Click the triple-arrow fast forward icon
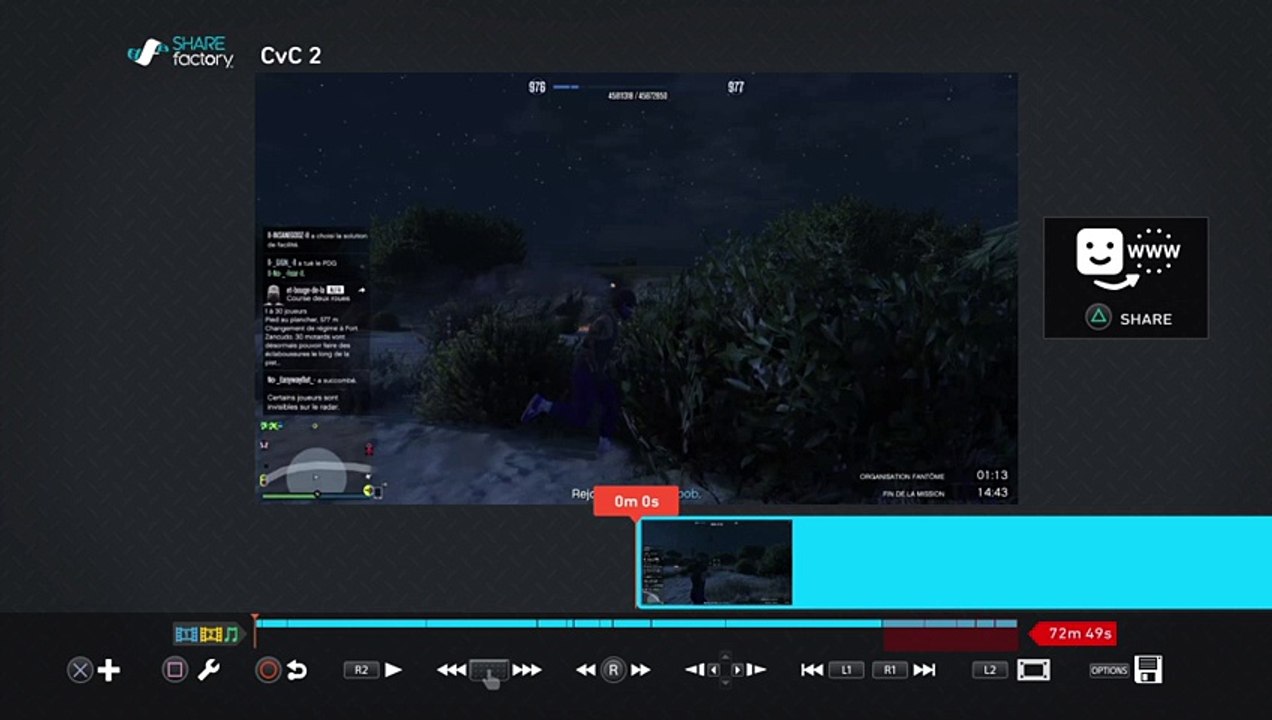 coord(527,670)
